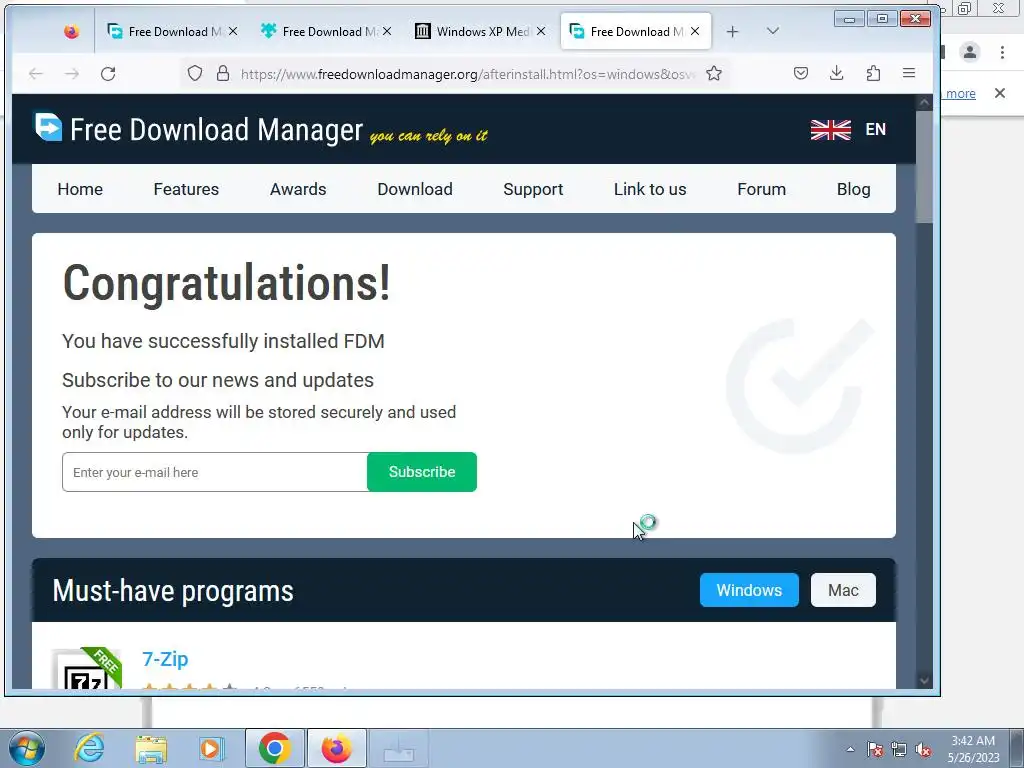Click the 'more' link in Chrome window

[961, 93]
